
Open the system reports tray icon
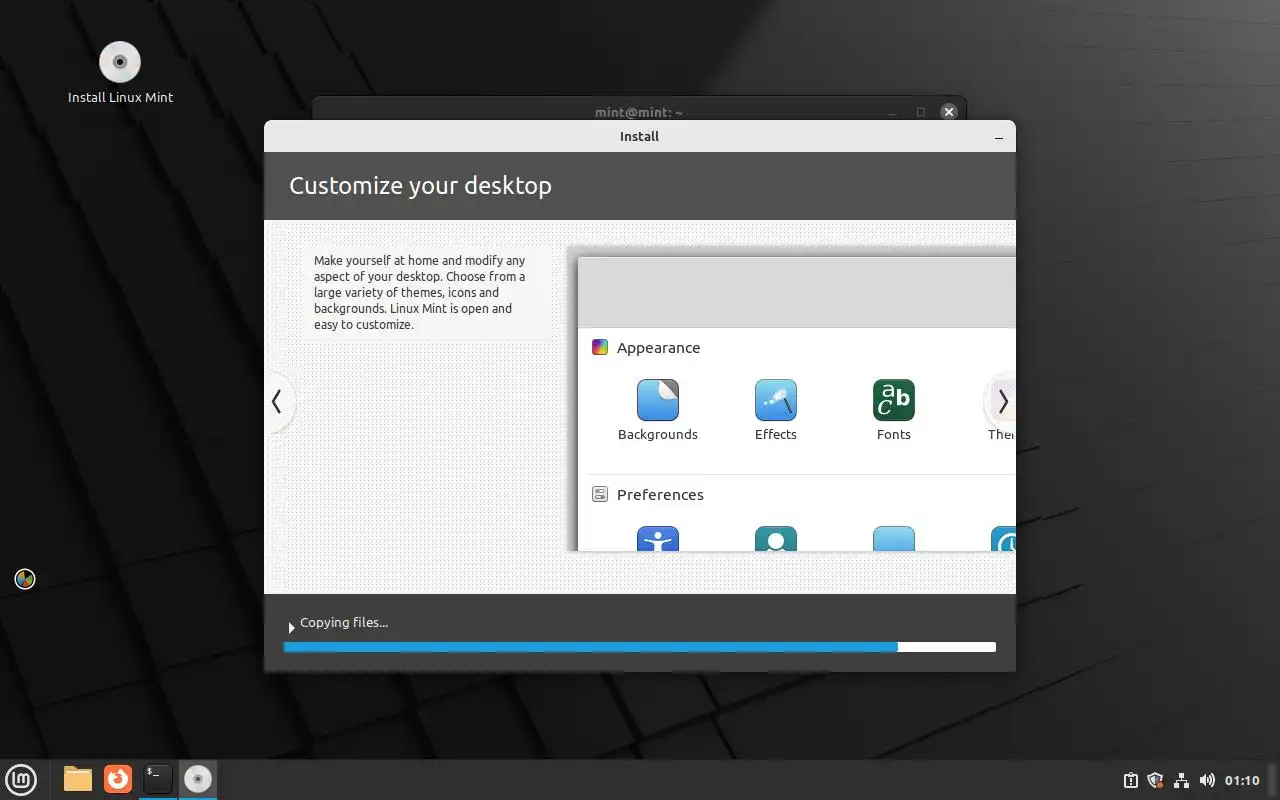[x=1131, y=780]
